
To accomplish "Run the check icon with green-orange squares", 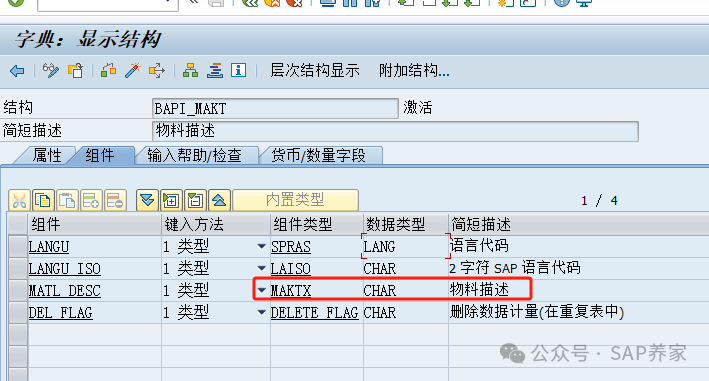I will 109,71.
